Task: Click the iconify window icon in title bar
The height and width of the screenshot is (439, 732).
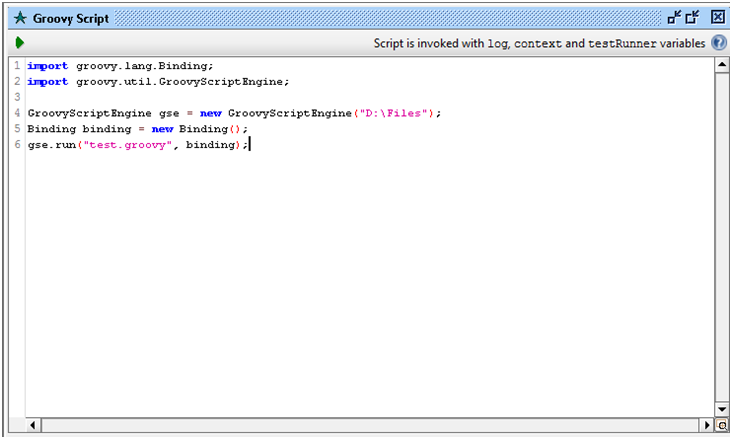Action: 674,17
